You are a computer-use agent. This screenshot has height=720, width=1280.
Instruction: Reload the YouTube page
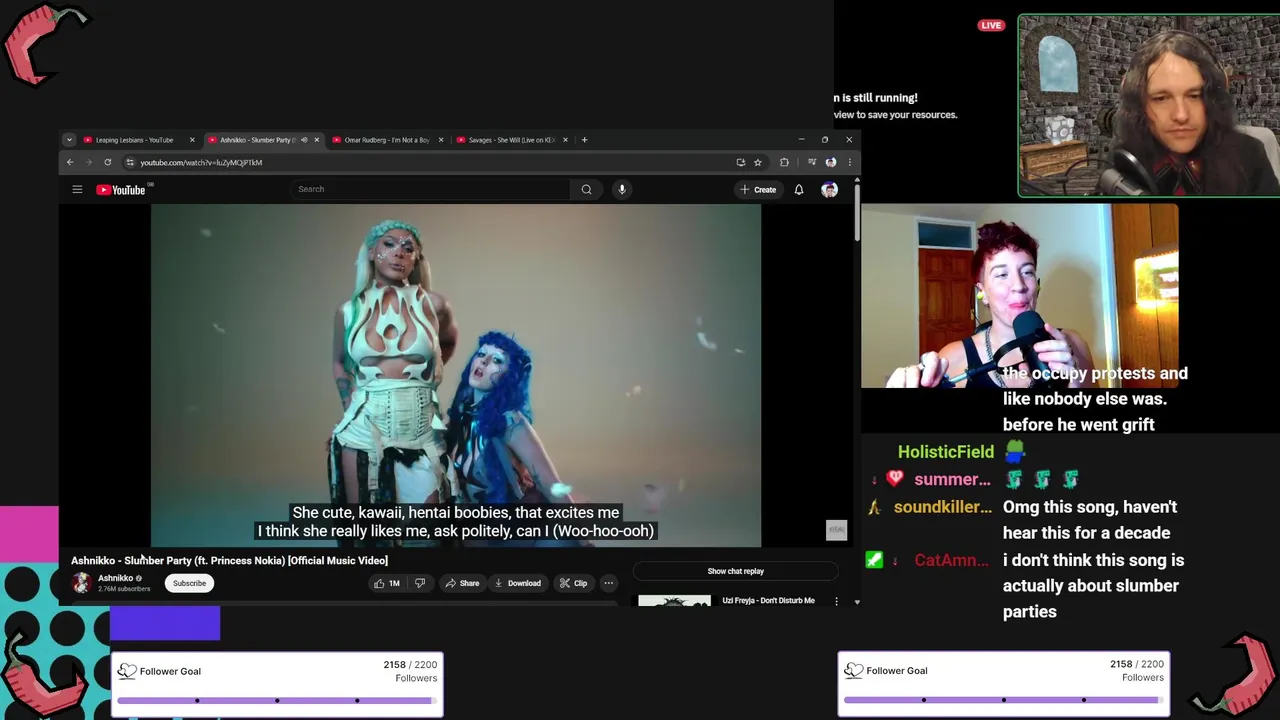point(107,162)
